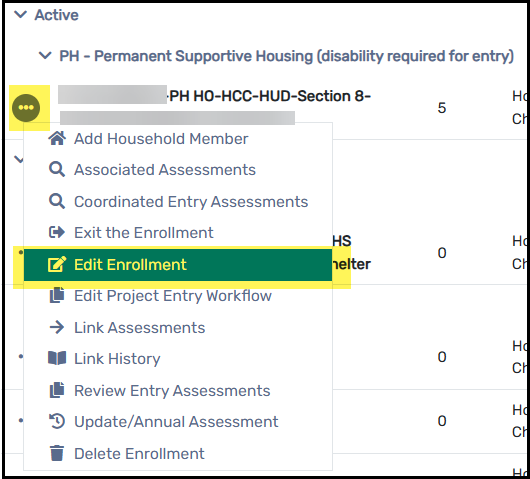Click the open book icon for Link History
The width and height of the screenshot is (530, 479).
coord(57,358)
